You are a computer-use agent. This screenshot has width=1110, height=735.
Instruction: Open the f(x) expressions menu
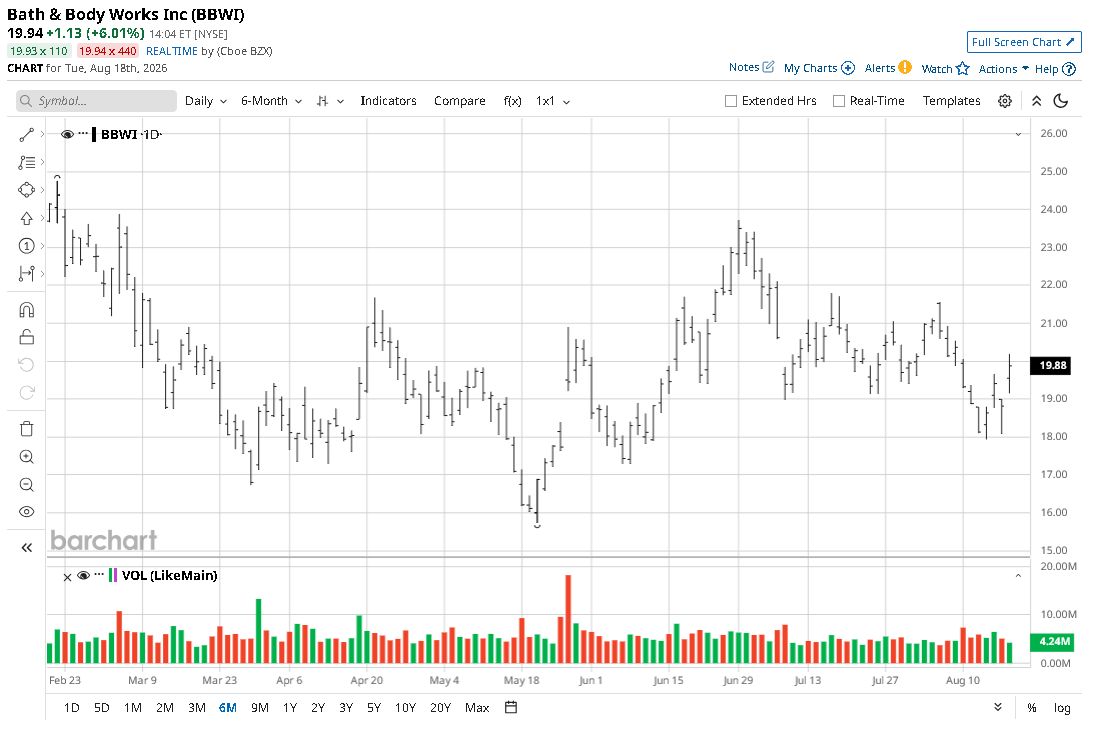[513, 101]
